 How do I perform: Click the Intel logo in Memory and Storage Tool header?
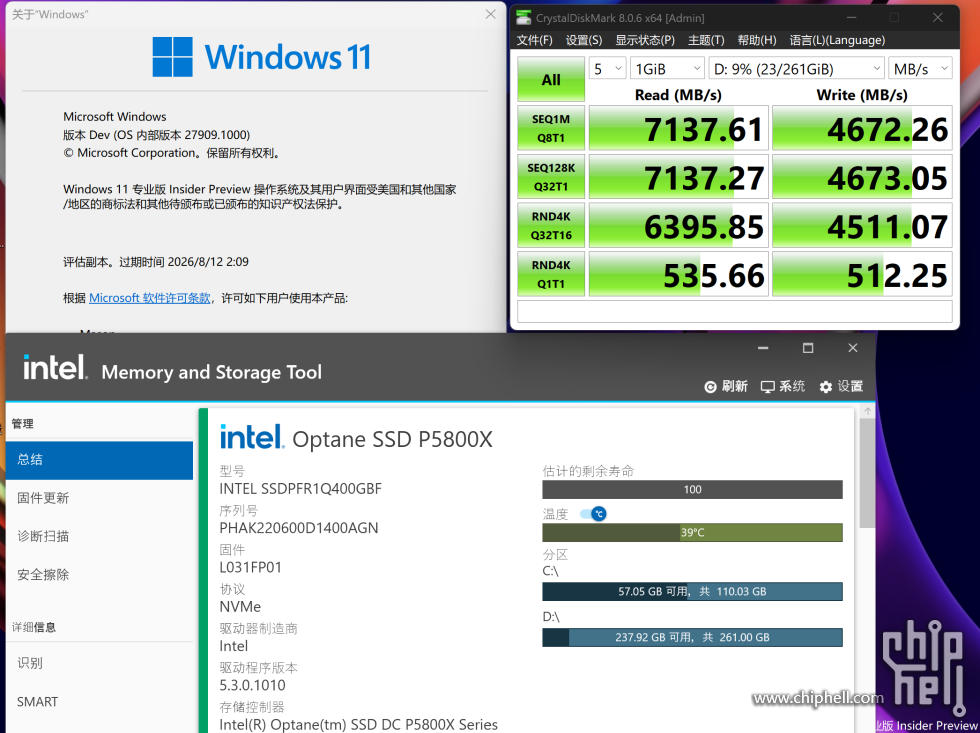pyautogui.click(x=55, y=367)
